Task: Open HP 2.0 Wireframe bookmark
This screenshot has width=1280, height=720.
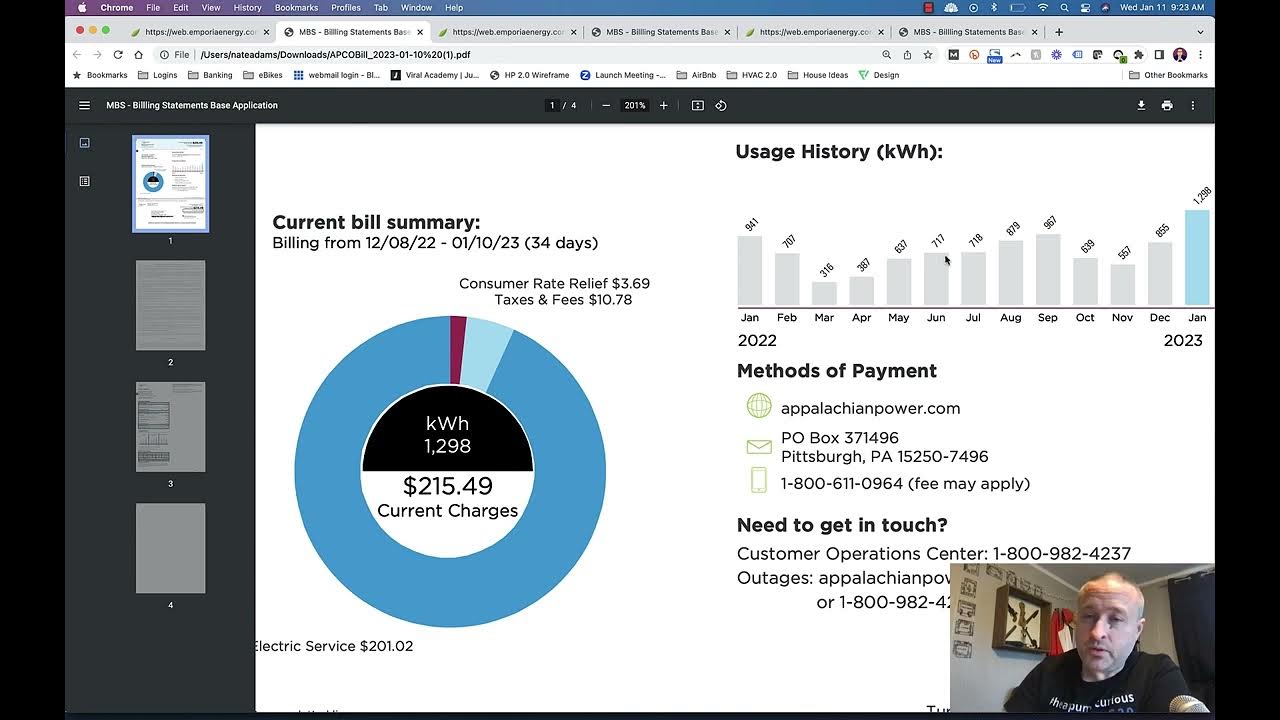Action: [x=529, y=75]
